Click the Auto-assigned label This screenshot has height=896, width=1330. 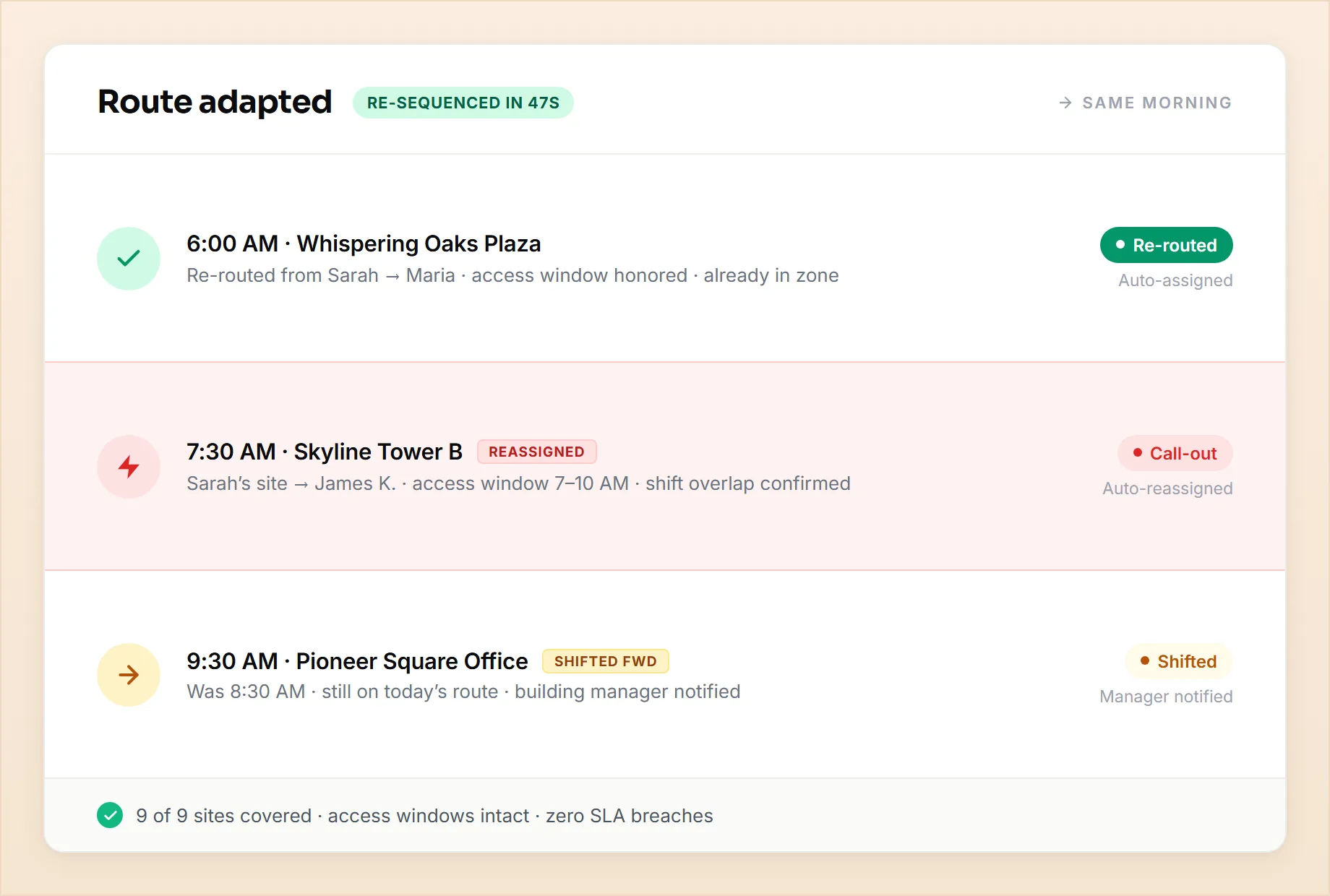click(1175, 280)
